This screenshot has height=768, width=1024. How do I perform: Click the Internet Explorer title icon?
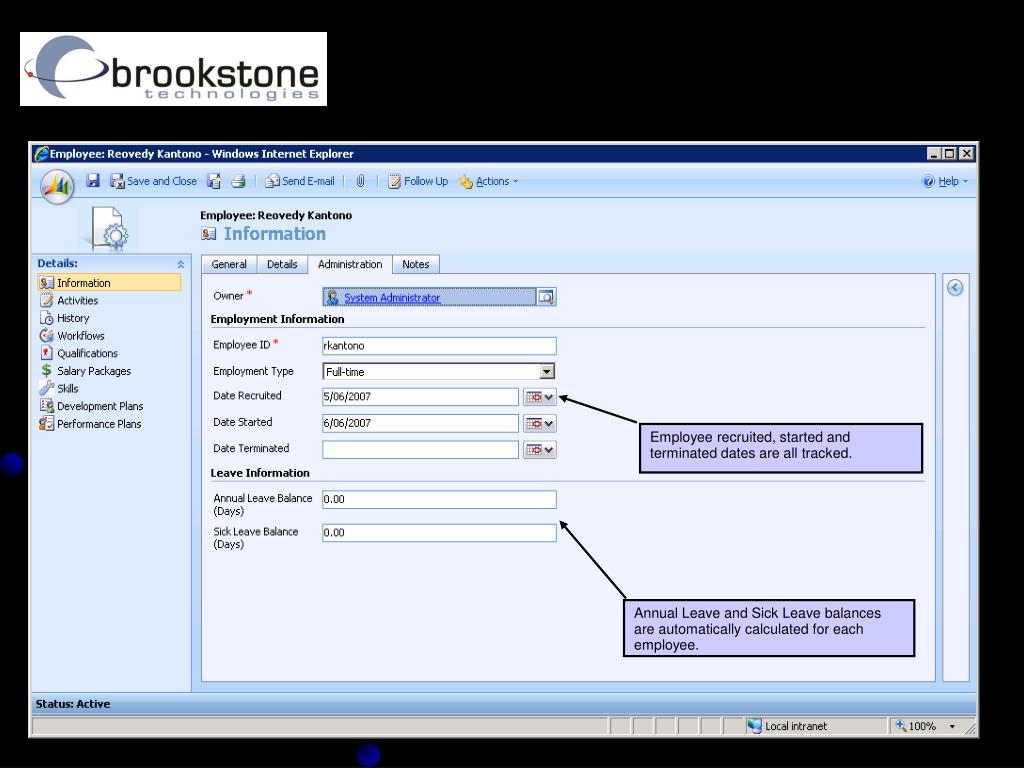pos(41,153)
